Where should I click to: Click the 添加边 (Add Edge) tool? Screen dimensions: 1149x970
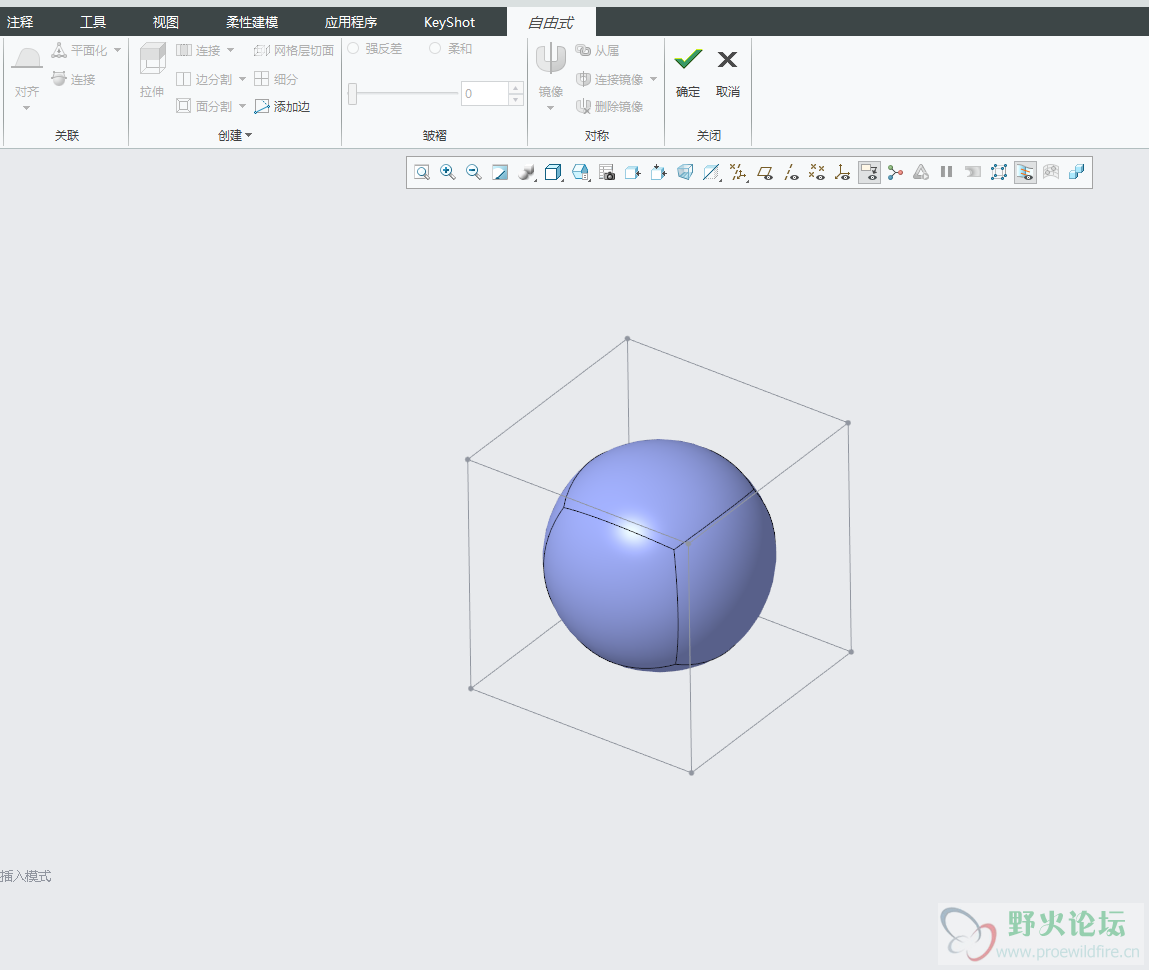(x=282, y=106)
